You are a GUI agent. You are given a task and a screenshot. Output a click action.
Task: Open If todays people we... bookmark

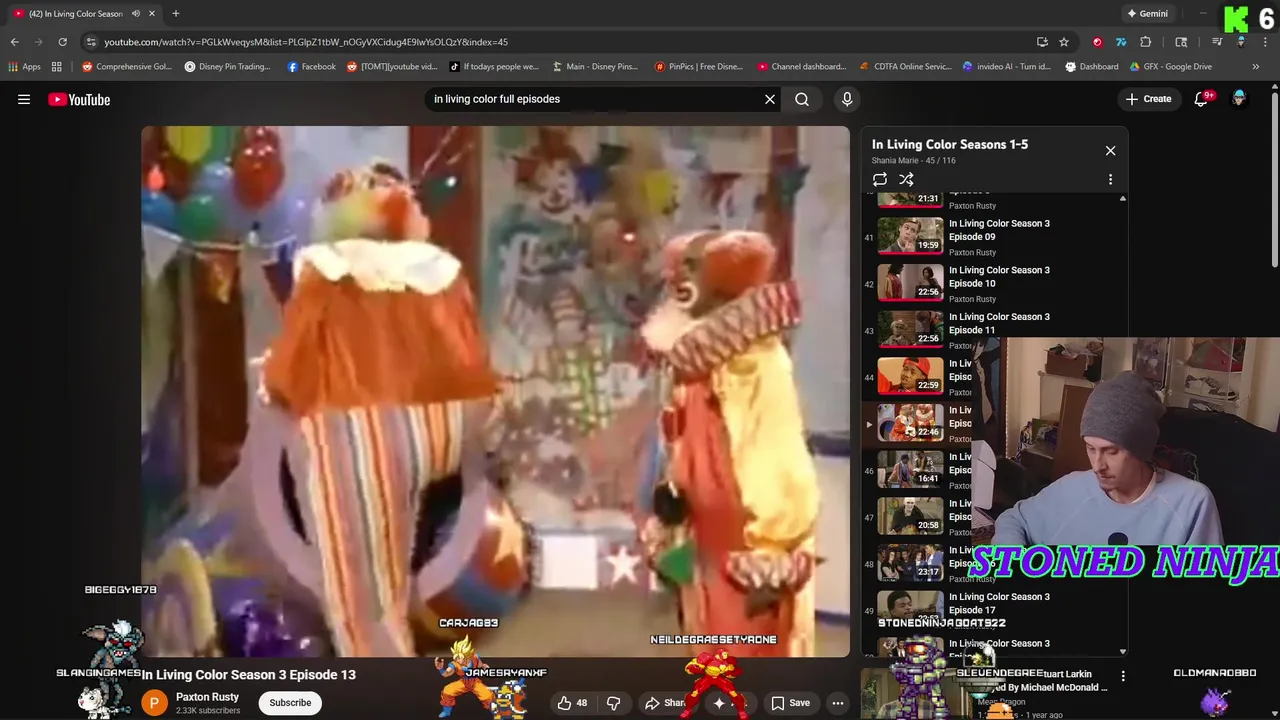pos(494,67)
